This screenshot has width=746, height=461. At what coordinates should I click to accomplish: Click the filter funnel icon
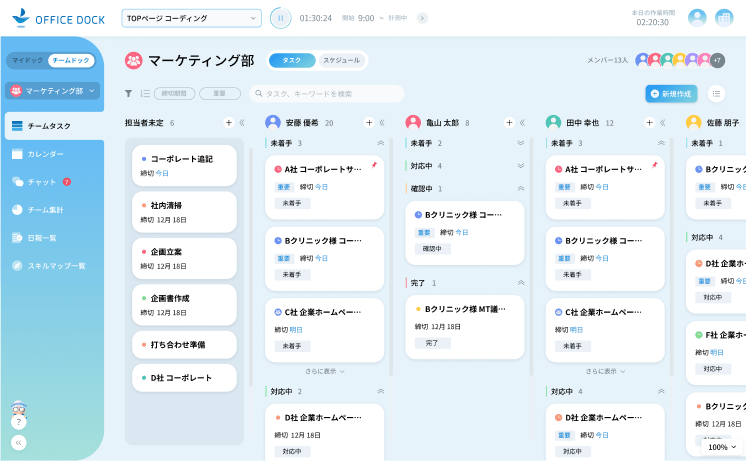click(x=128, y=94)
